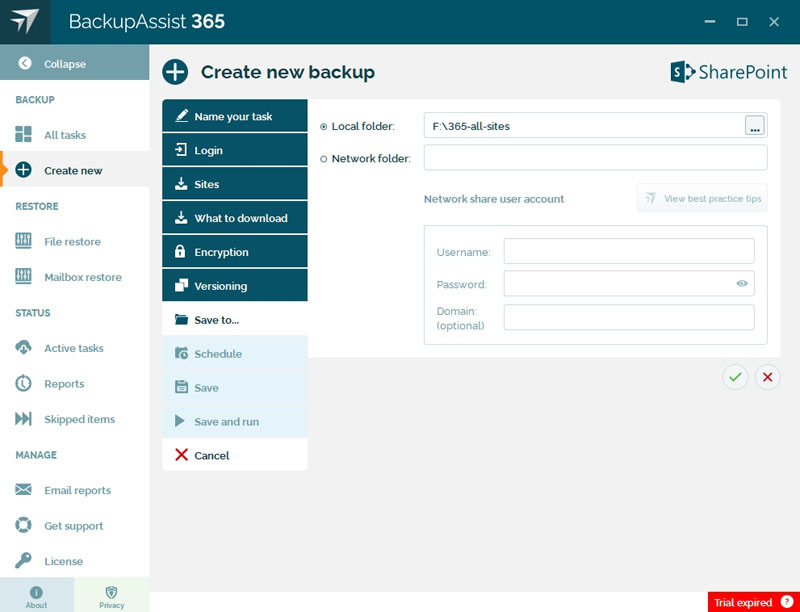Viewport: 800px width, 612px height.
Task: Browse for local folder with ellipsis button
Action: (x=755, y=125)
